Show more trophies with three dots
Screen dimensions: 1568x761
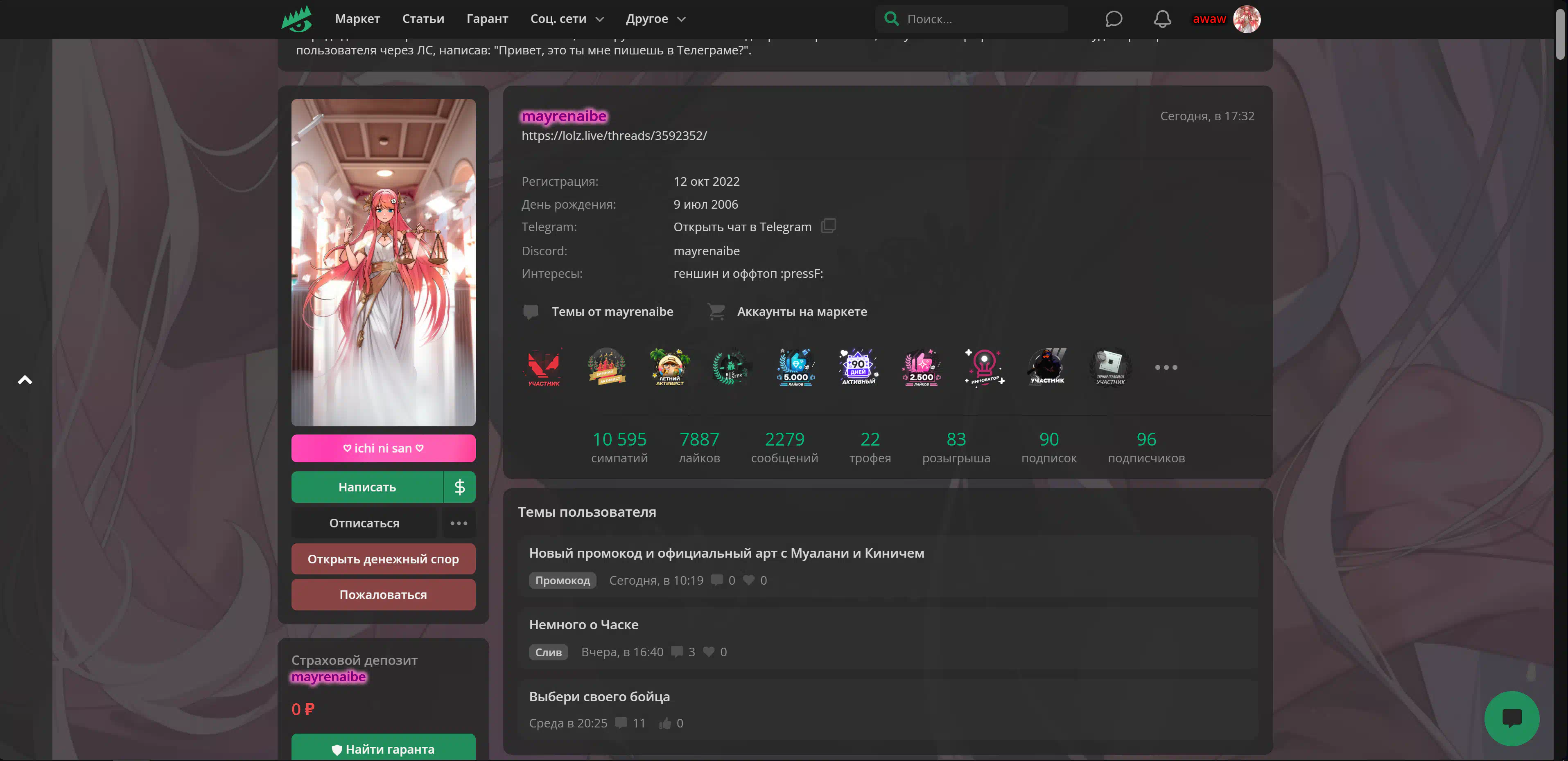coord(1166,367)
